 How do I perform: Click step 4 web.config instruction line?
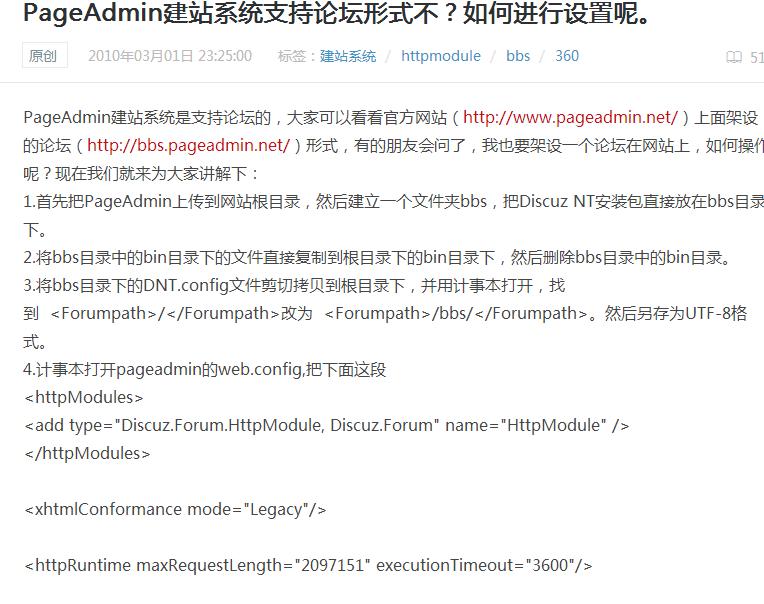pyautogui.click(x=205, y=369)
